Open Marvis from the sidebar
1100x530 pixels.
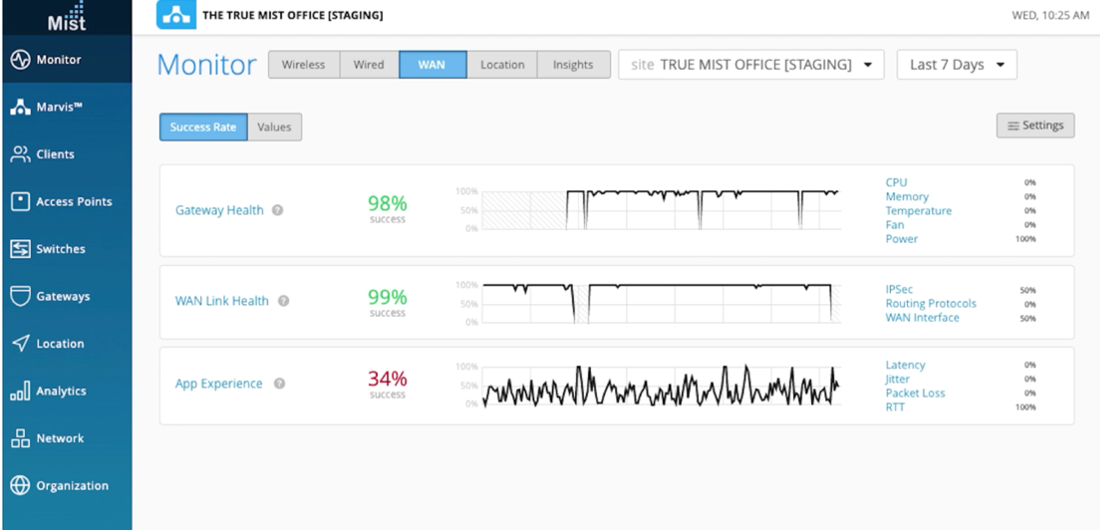[20, 107]
